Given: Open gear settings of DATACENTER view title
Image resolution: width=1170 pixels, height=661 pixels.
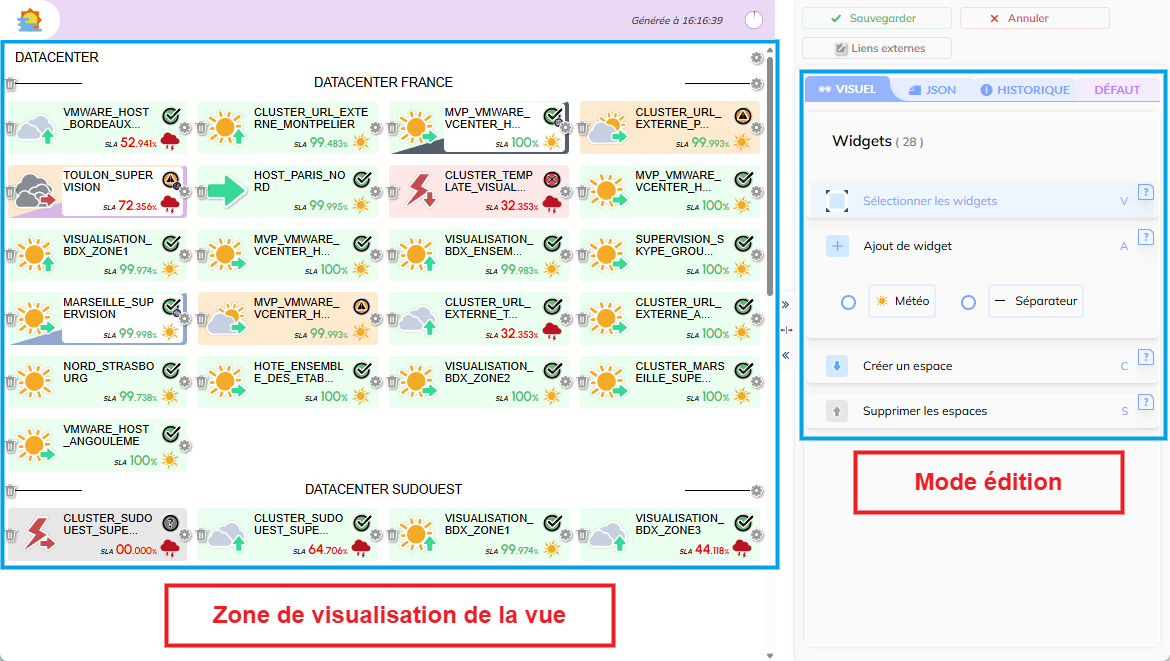Looking at the screenshot, I should pyautogui.click(x=757, y=58).
